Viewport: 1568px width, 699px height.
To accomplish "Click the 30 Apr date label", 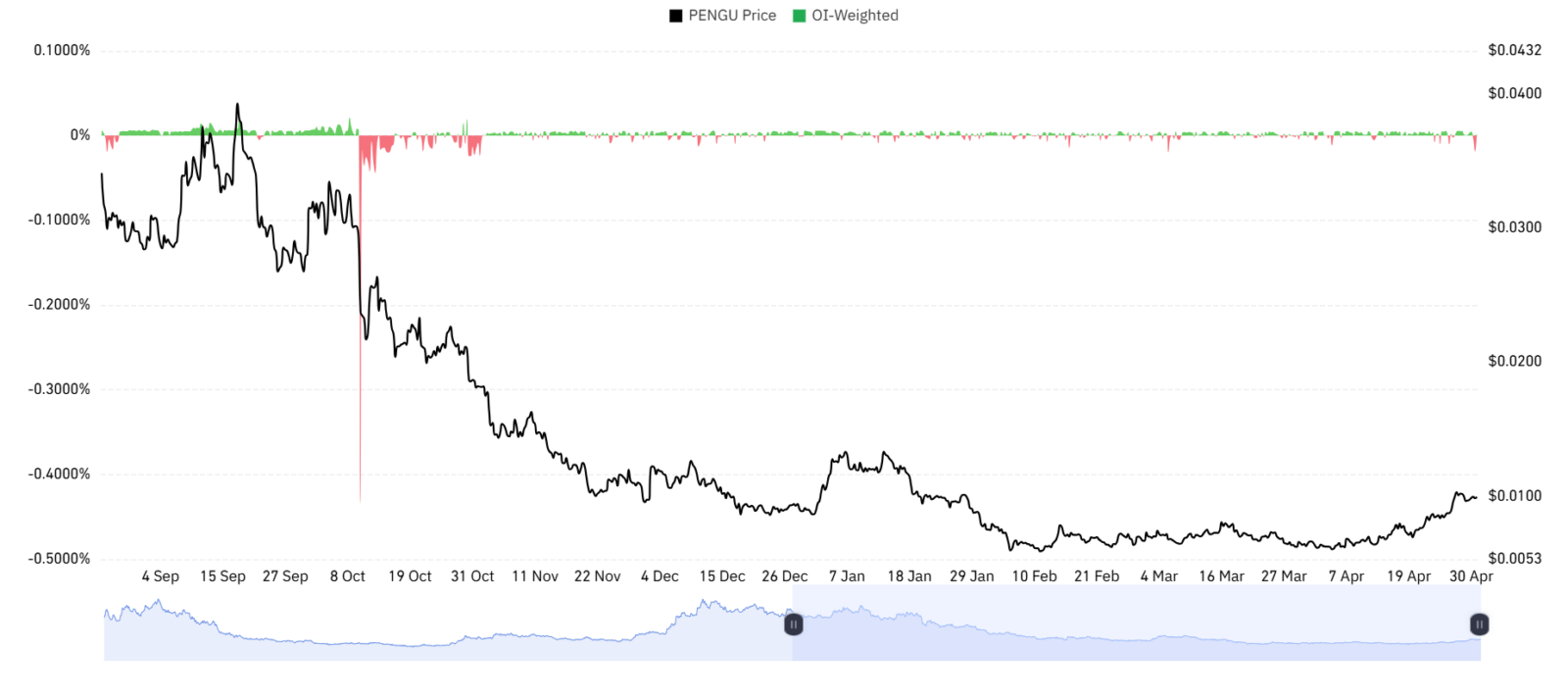I will click(x=1471, y=576).
